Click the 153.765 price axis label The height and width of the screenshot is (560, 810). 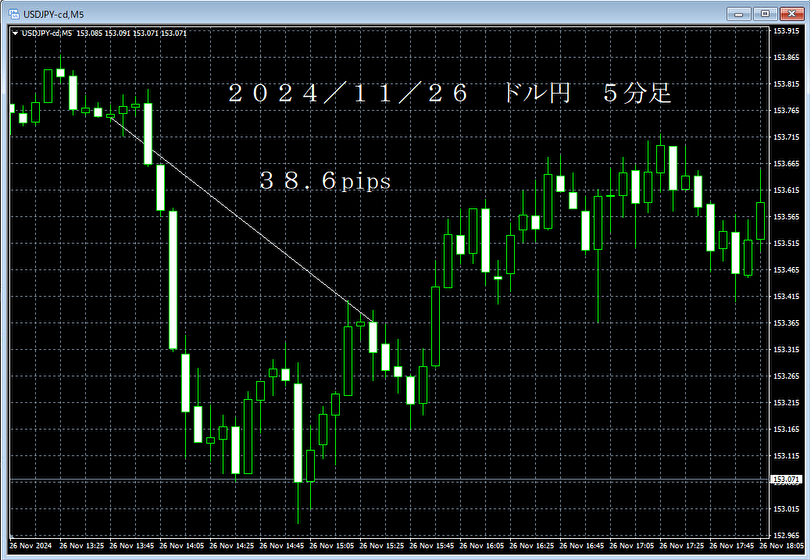tap(786, 111)
